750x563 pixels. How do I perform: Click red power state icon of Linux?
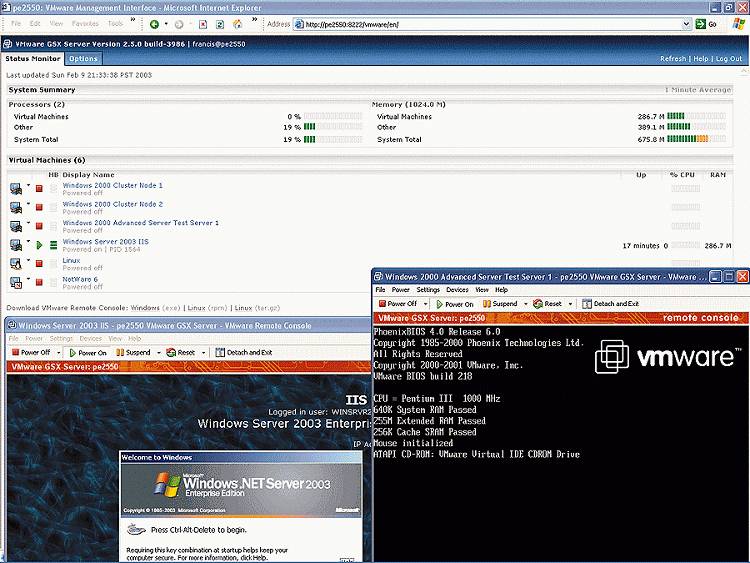coord(39,264)
